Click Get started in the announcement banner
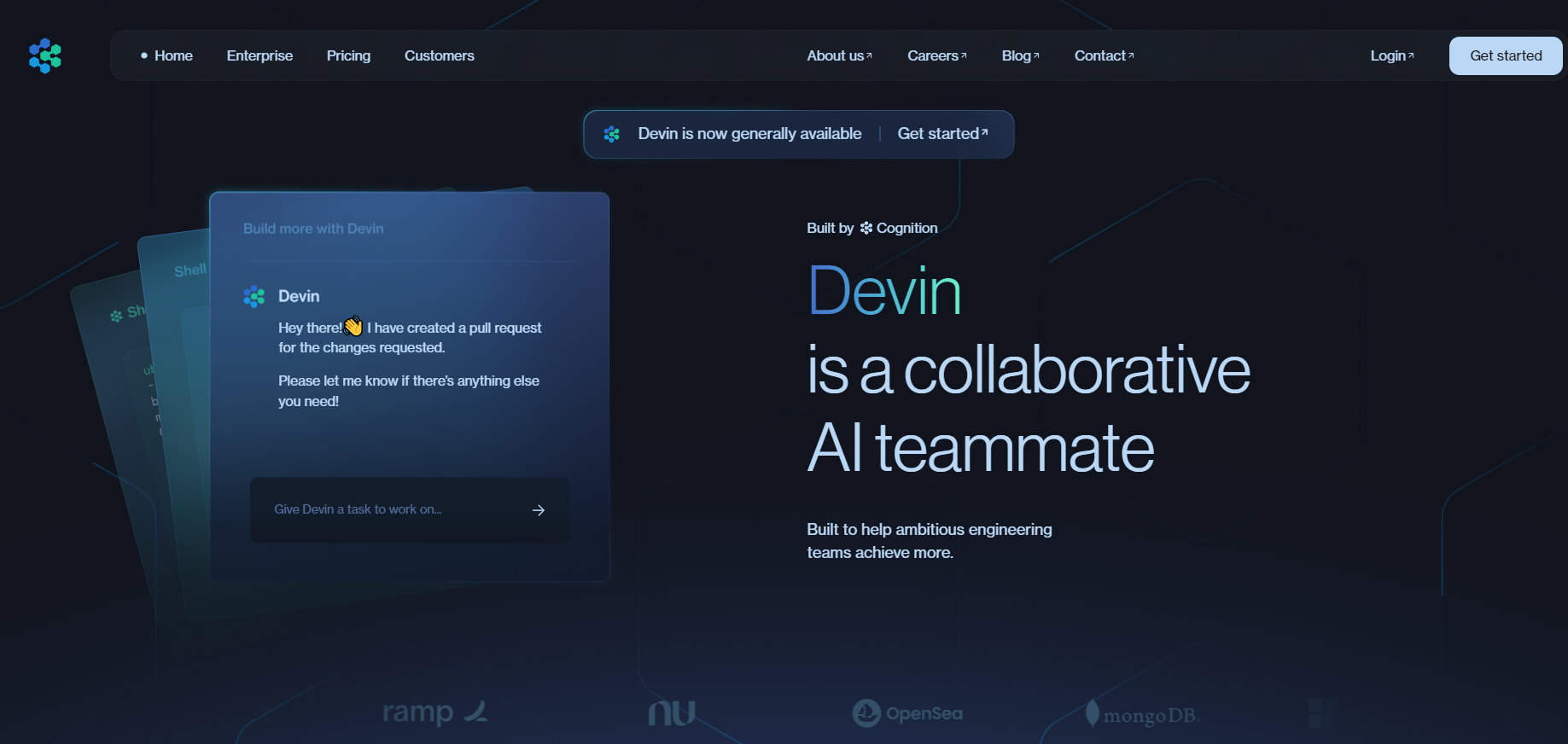 click(942, 134)
